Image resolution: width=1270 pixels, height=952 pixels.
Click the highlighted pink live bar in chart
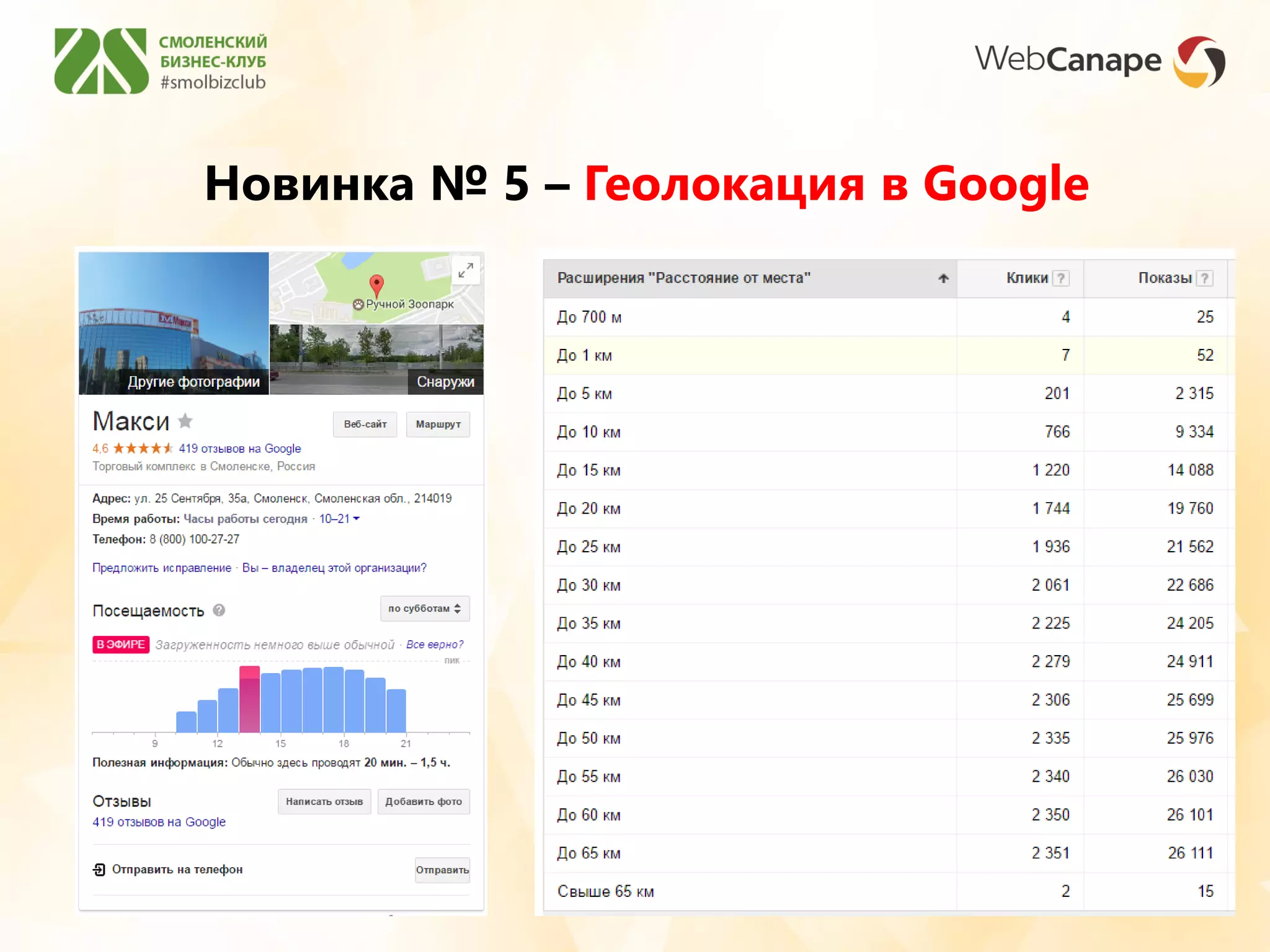click(x=249, y=699)
